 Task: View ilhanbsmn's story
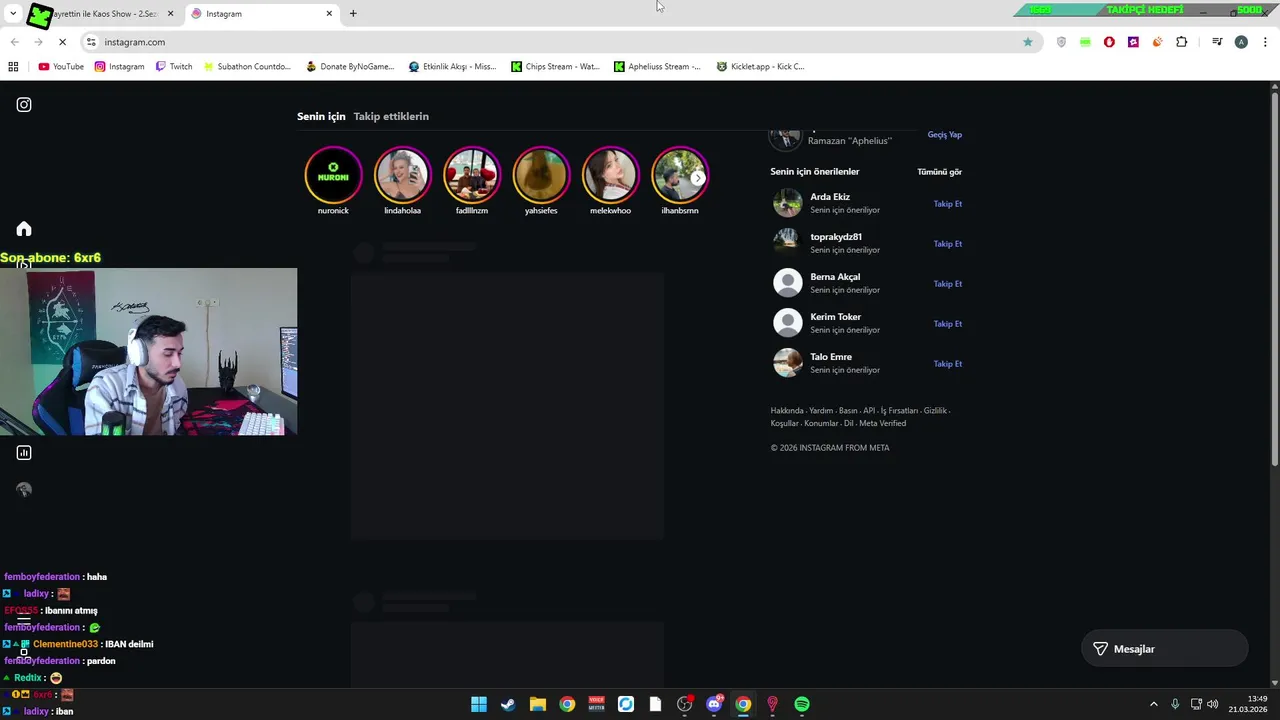pyautogui.click(x=680, y=175)
